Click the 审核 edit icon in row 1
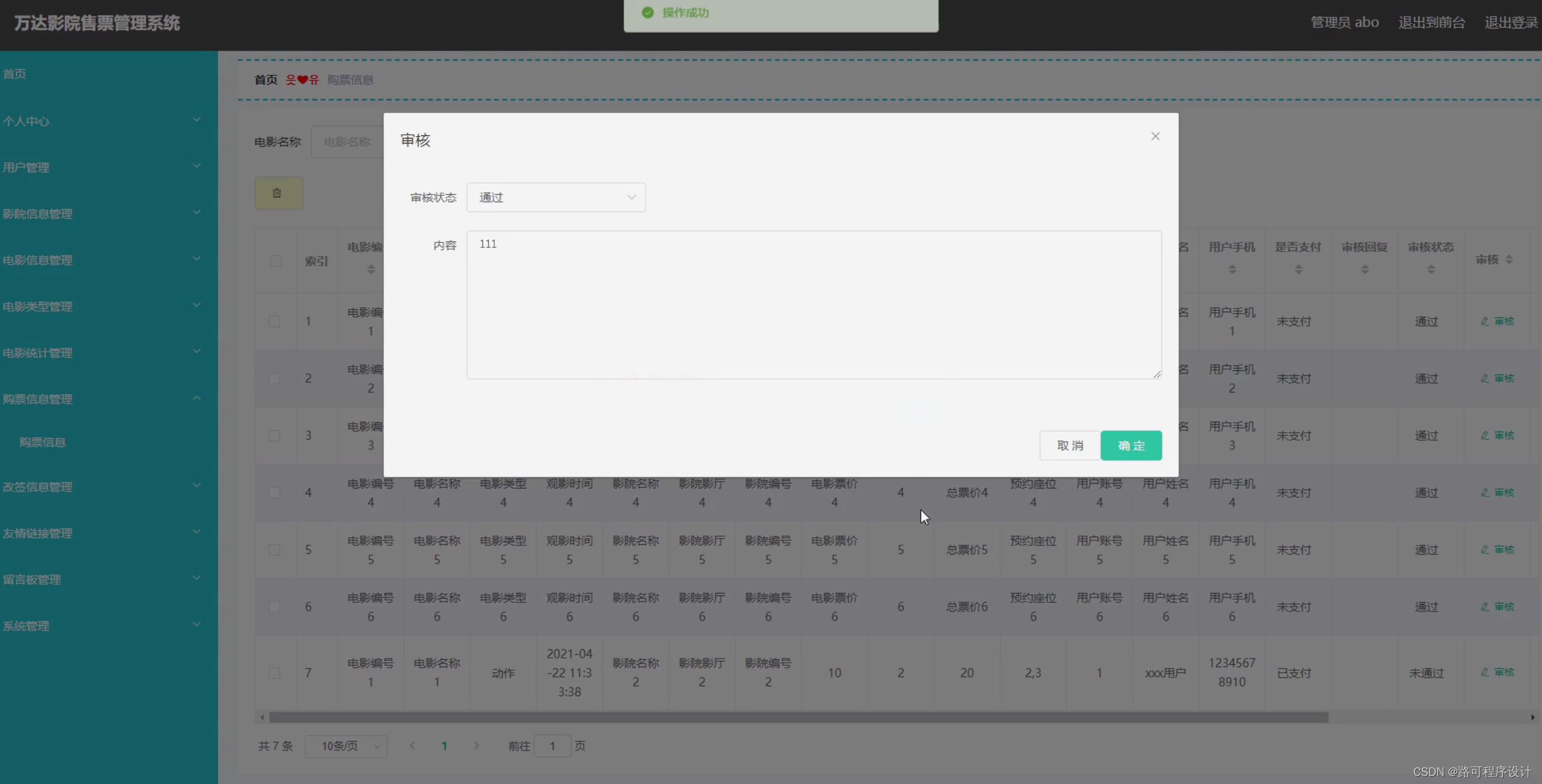Image resolution: width=1542 pixels, height=784 pixels. tap(1497, 322)
